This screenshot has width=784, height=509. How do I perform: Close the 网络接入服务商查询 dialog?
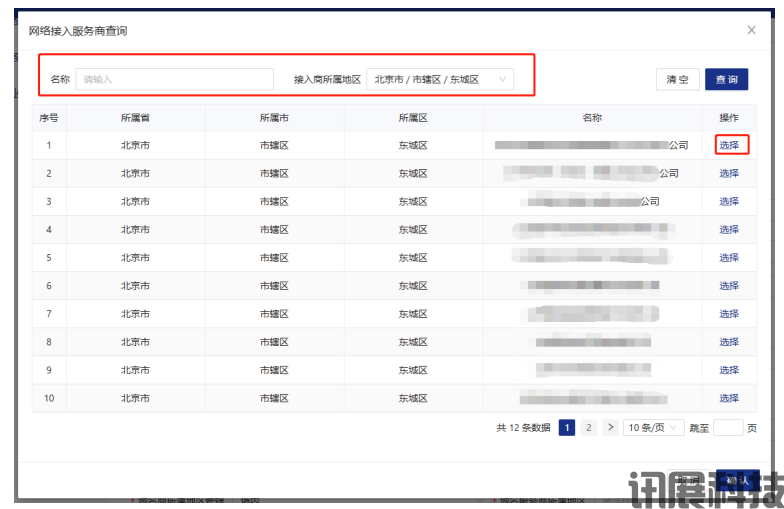click(x=752, y=30)
